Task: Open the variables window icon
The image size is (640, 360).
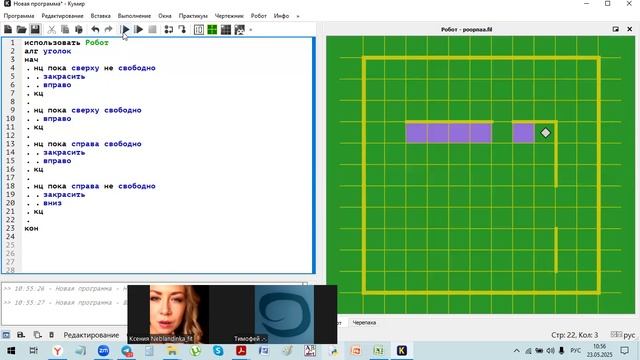Action: tap(199, 29)
